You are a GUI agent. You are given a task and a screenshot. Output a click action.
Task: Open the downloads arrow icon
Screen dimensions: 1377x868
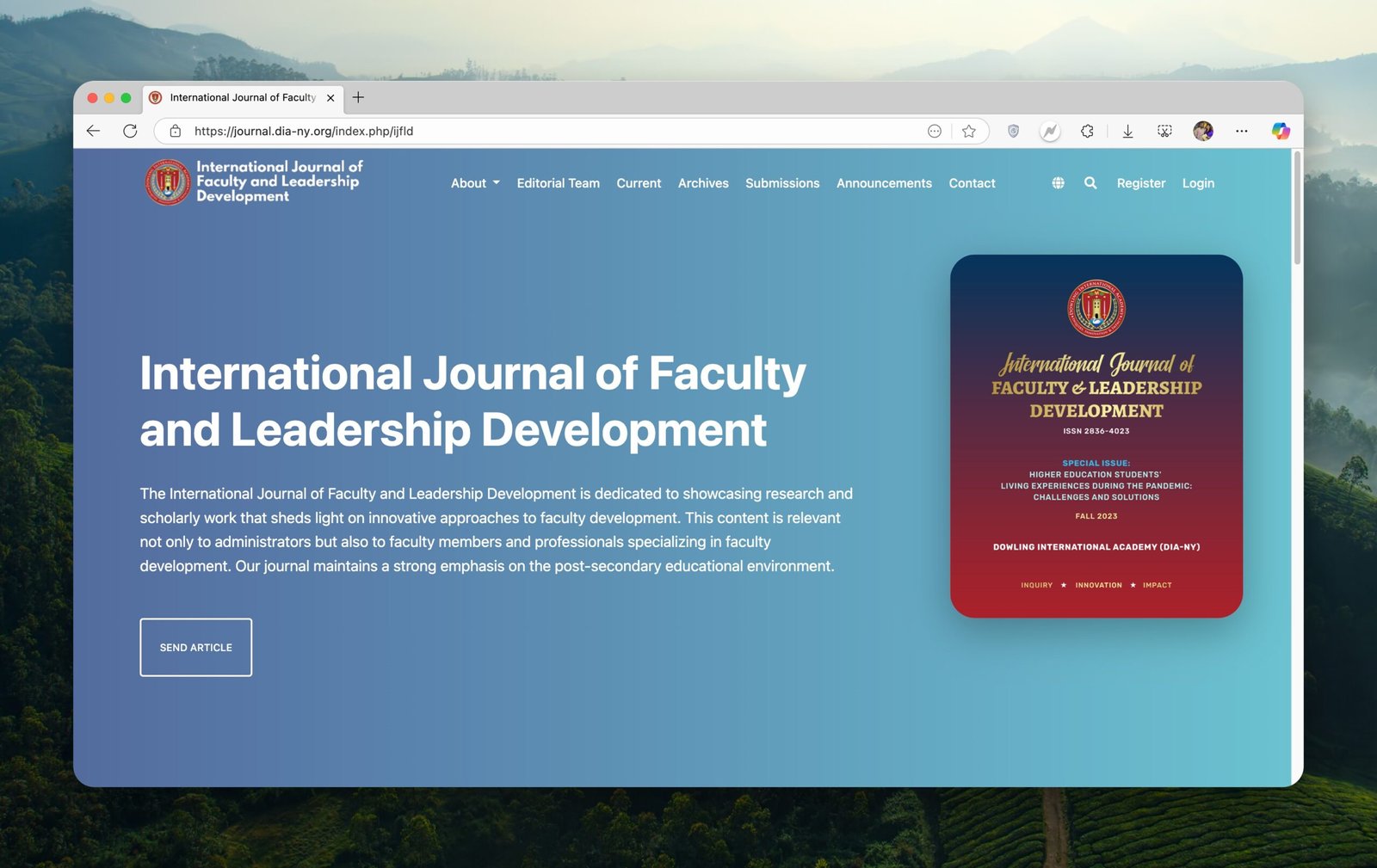coord(1127,131)
